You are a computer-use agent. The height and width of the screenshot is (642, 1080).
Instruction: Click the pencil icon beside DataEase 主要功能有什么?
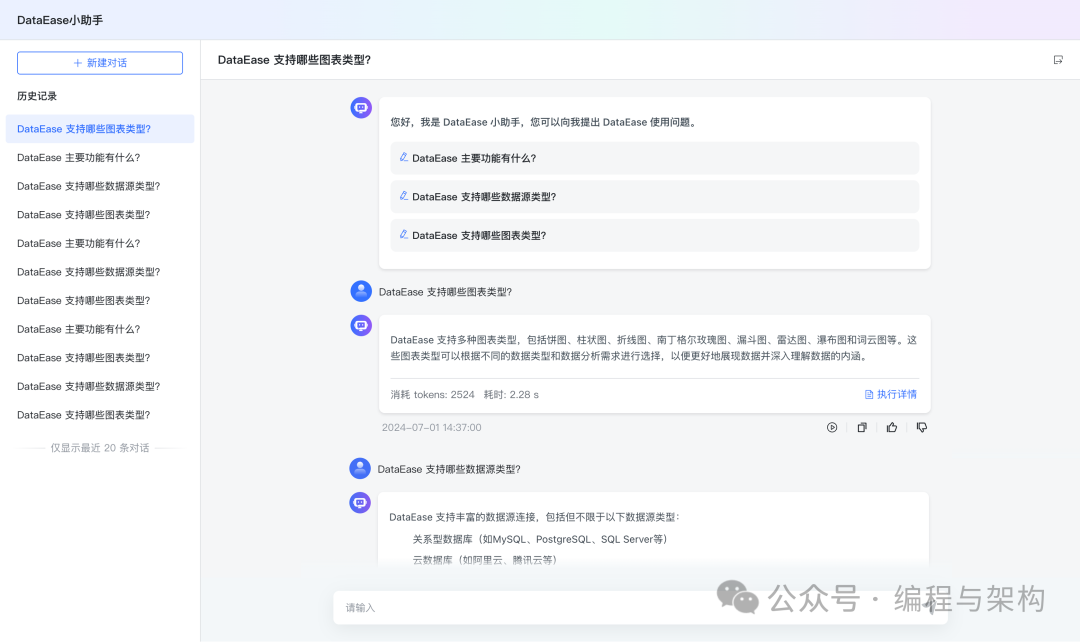click(x=404, y=158)
